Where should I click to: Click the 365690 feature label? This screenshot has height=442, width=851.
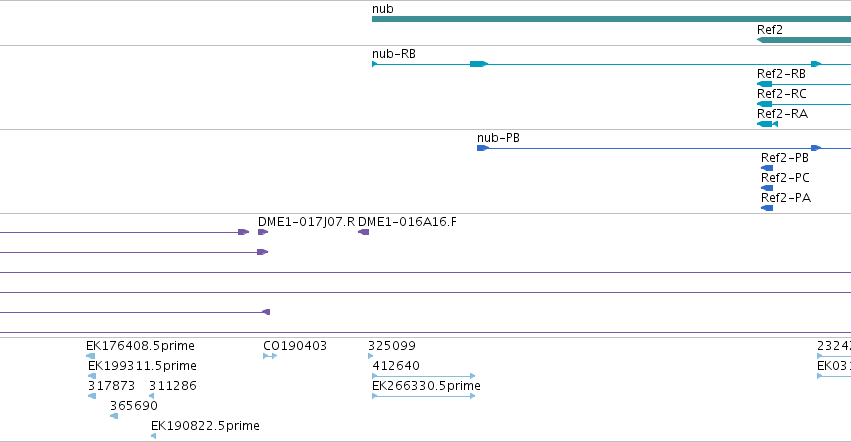(x=134, y=406)
